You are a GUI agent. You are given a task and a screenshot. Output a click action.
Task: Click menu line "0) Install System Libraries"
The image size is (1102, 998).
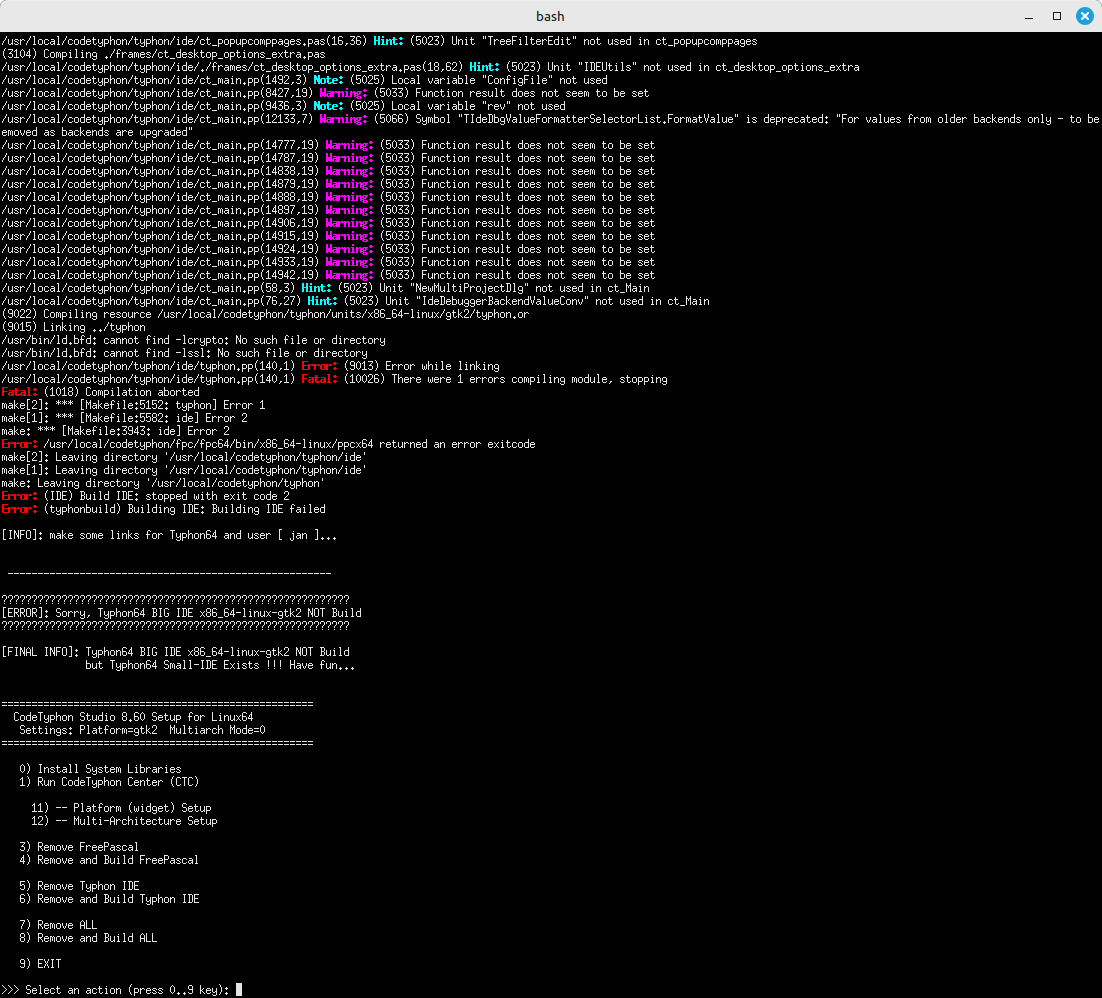(101, 769)
